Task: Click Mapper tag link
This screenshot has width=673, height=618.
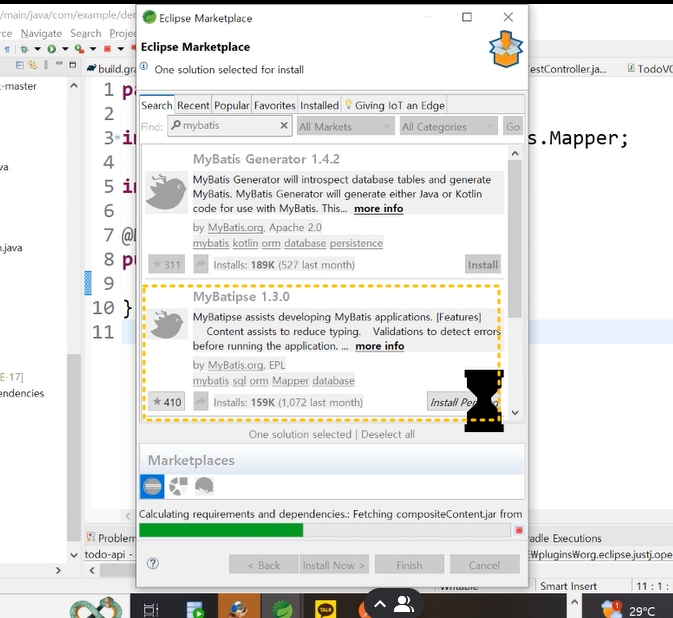Action: coord(290,381)
